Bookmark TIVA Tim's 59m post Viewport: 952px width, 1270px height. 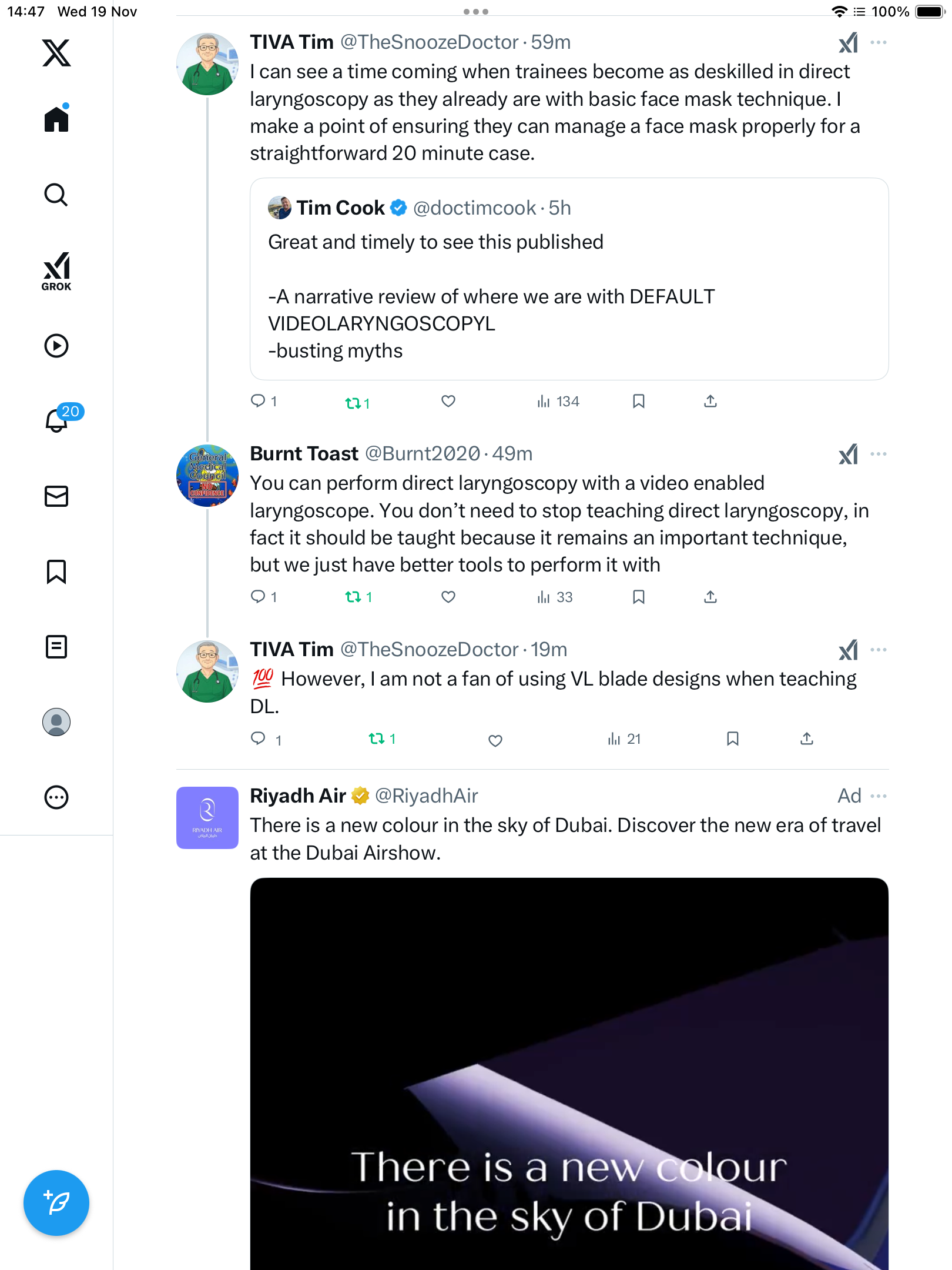639,402
